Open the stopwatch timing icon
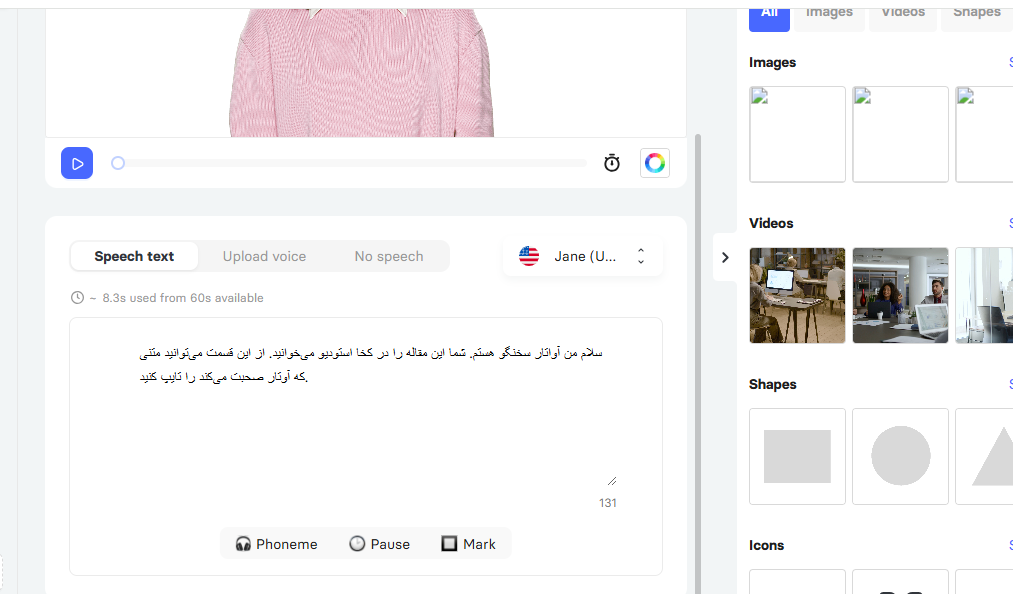Image resolution: width=1013 pixels, height=594 pixels. click(x=612, y=163)
